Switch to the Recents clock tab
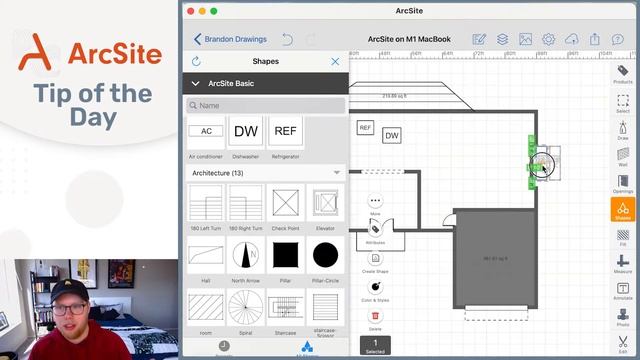 (x=224, y=347)
